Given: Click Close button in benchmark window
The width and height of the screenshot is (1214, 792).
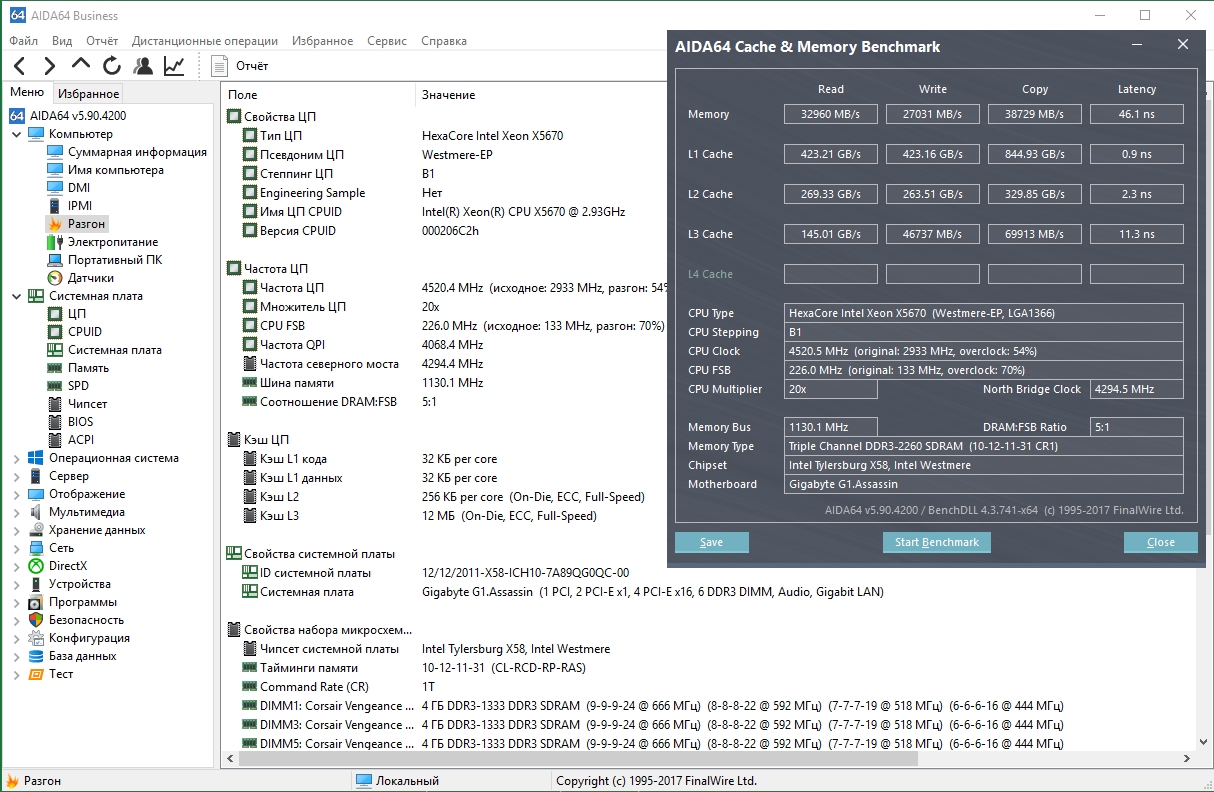Looking at the screenshot, I should [x=1160, y=542].
